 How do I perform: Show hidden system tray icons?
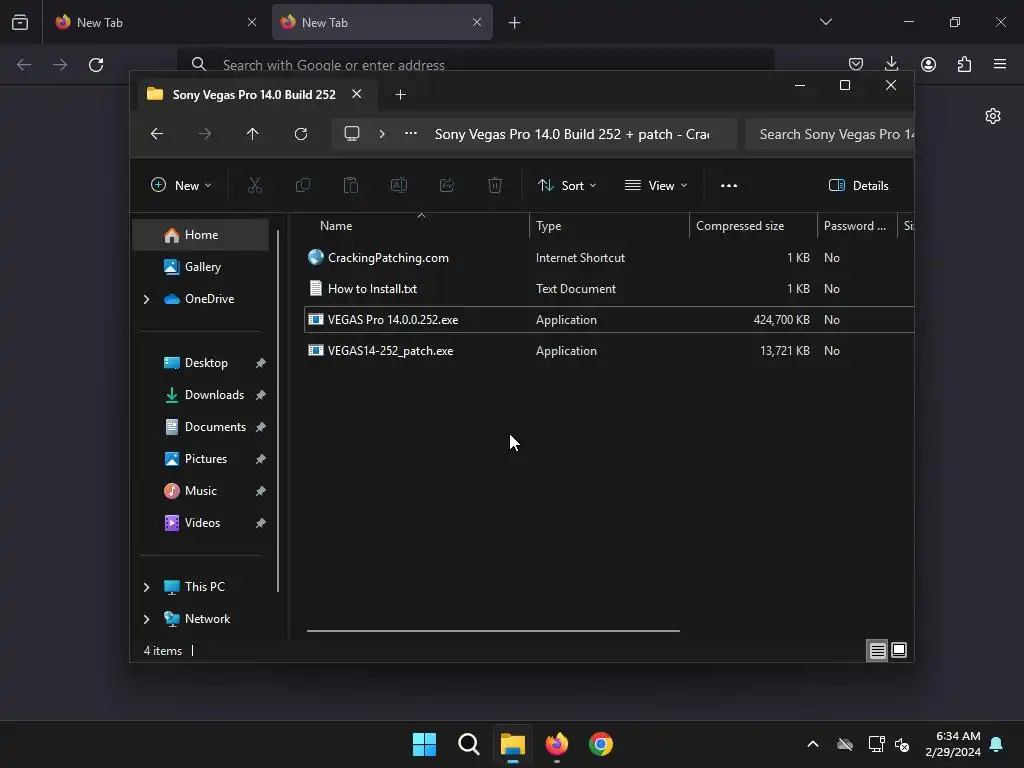pos(813,744)
